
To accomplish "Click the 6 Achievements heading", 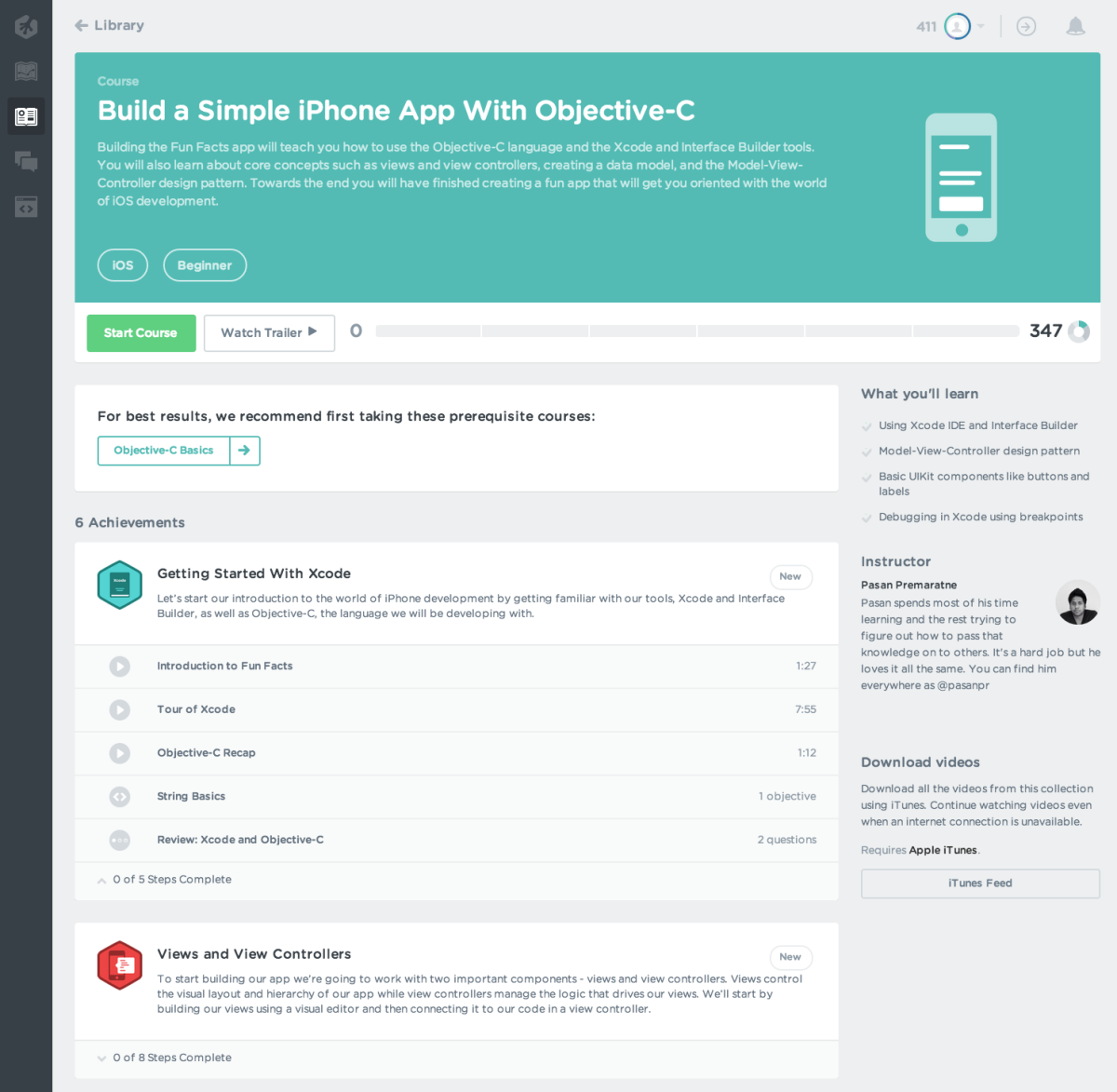I will tap(130, 522).
